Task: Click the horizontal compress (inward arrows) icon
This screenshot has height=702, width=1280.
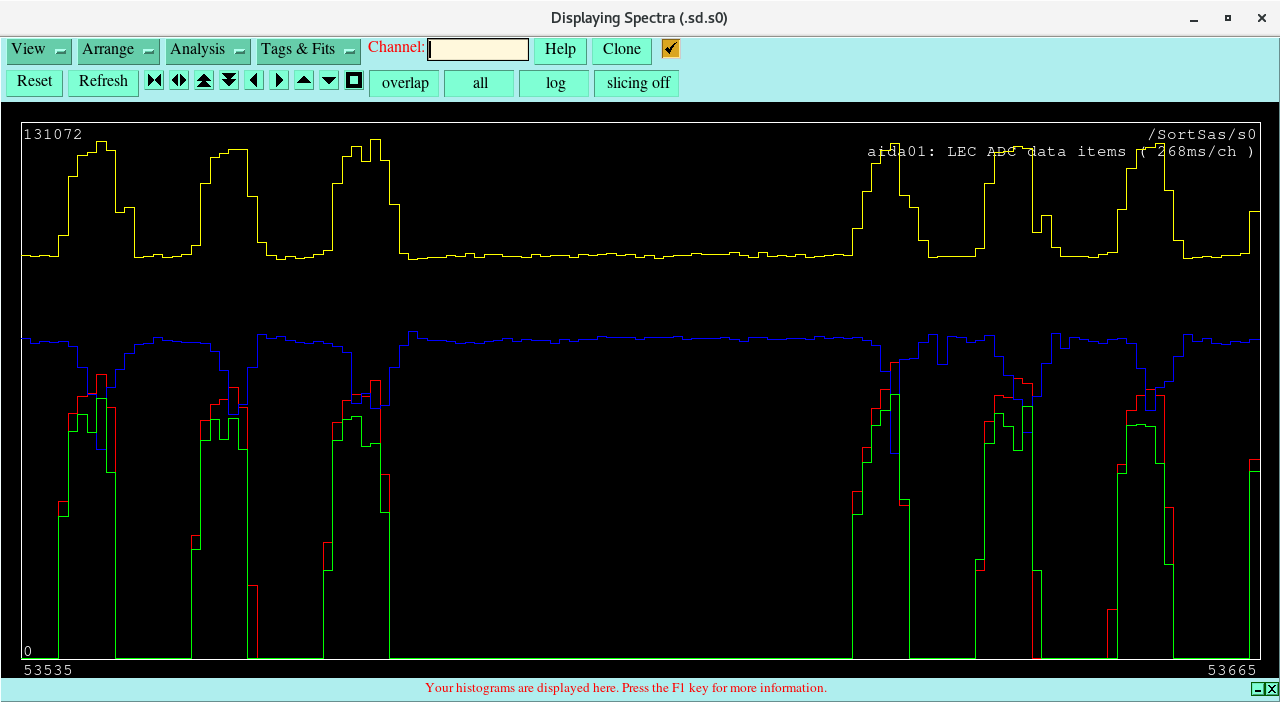Action: 154,81
